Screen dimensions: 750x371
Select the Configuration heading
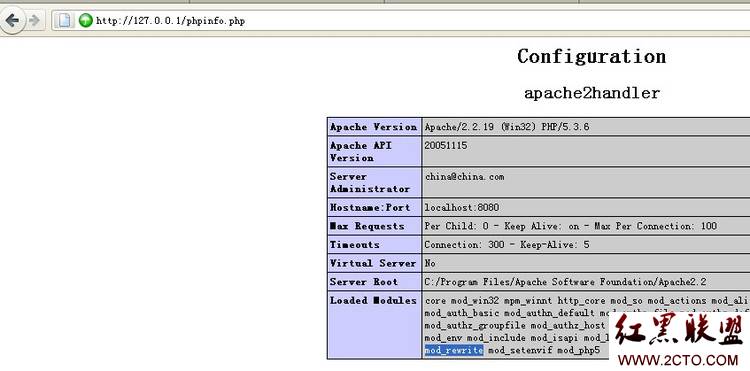591,56
